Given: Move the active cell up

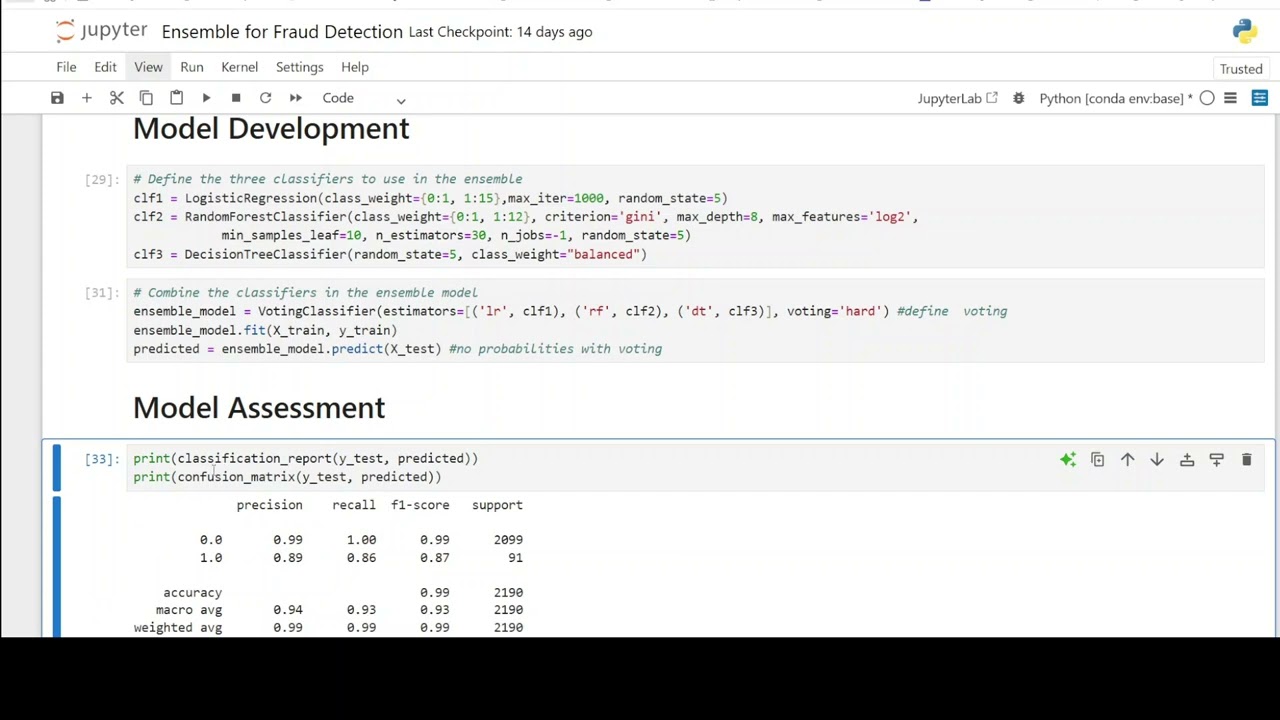Looking at the screenshot, I should (x=1127, y=460).
